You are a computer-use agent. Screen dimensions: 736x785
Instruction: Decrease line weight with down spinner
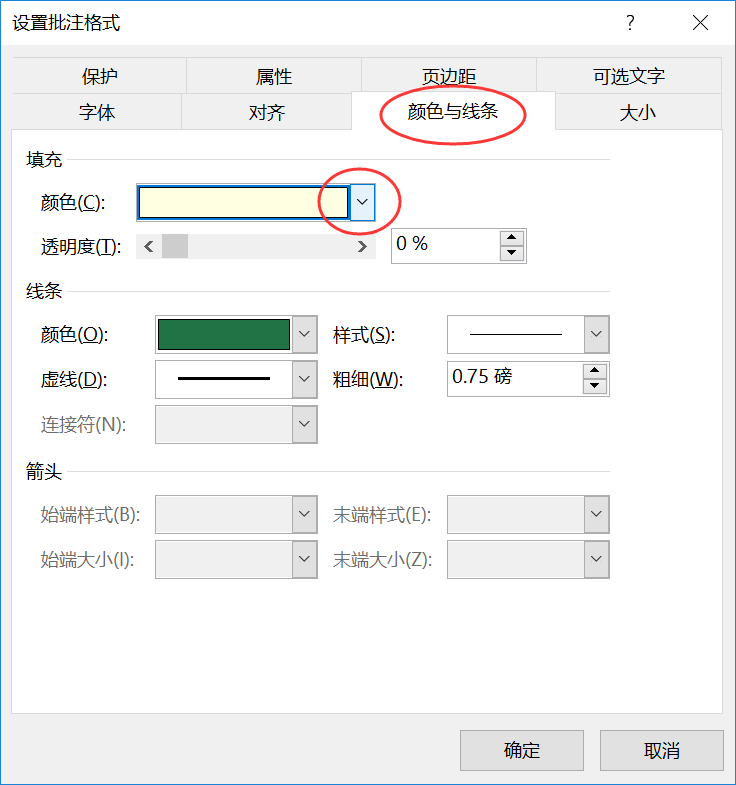(x=595, y=386)
